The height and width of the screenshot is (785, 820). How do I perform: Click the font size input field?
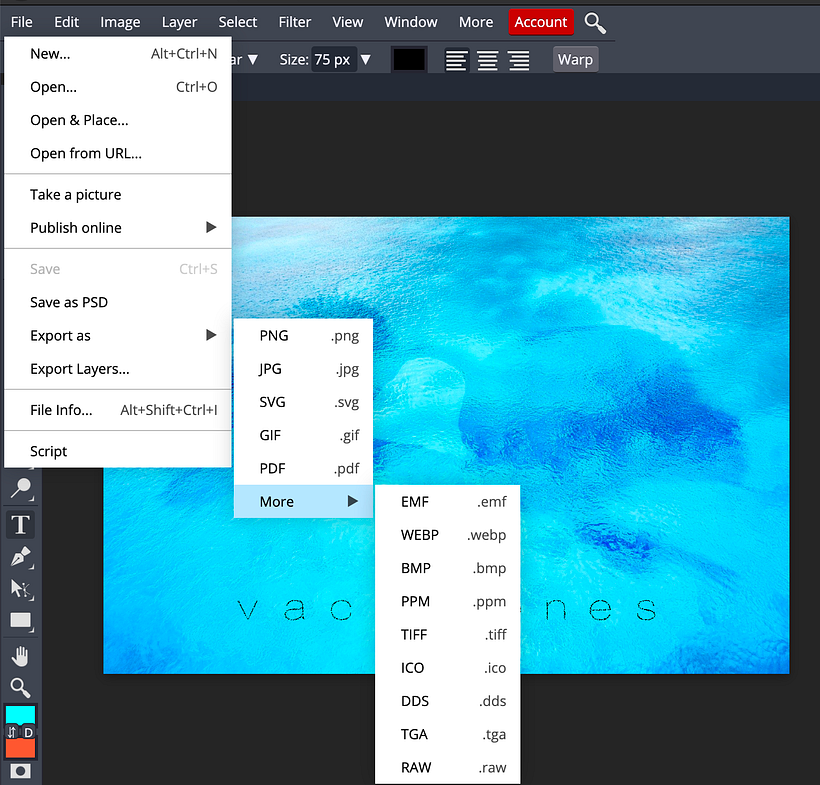pyautogui.click(x=331, y=60)
